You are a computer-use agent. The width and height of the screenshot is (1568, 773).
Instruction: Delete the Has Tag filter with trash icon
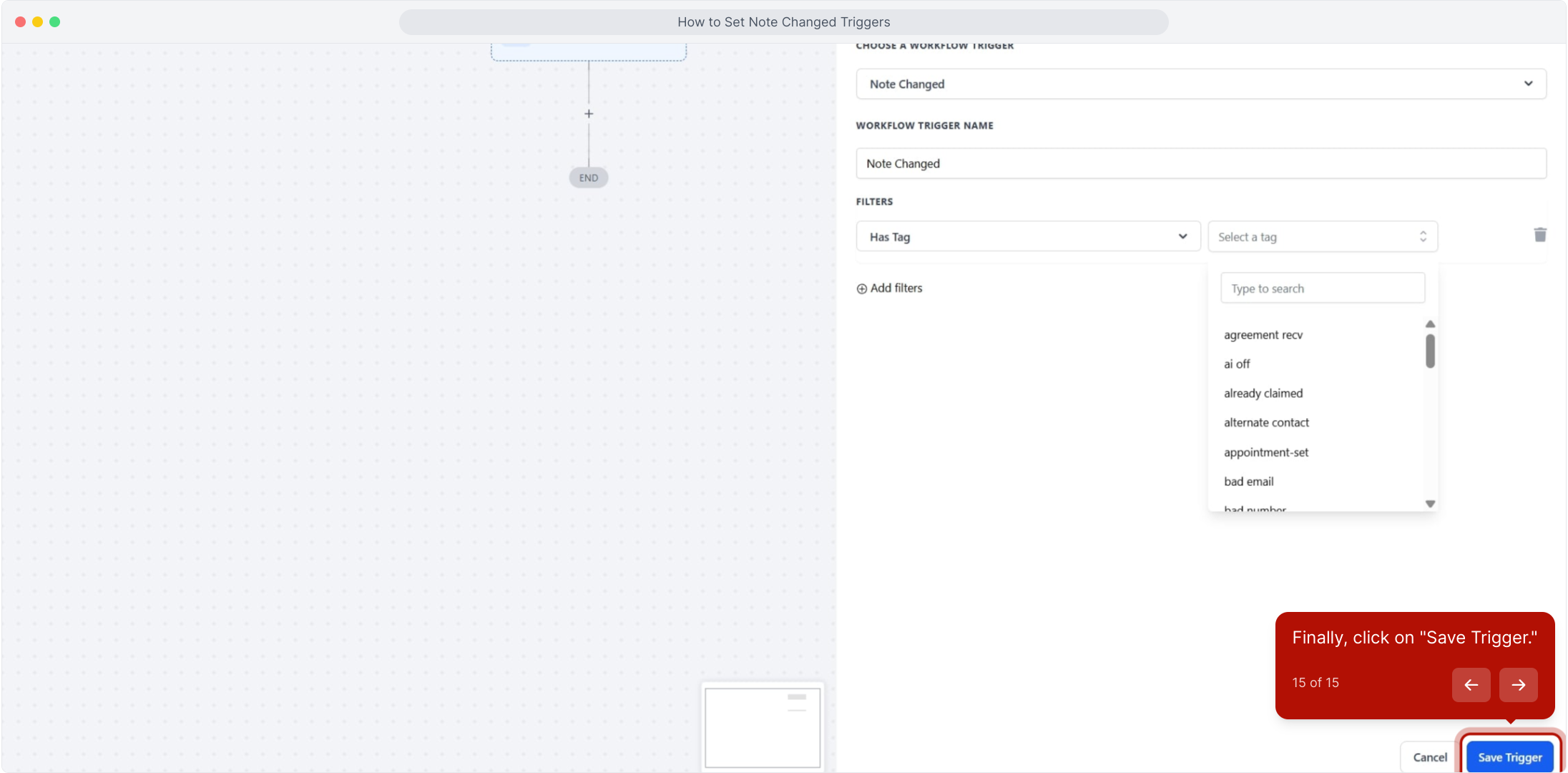[x=1540, y=235]
